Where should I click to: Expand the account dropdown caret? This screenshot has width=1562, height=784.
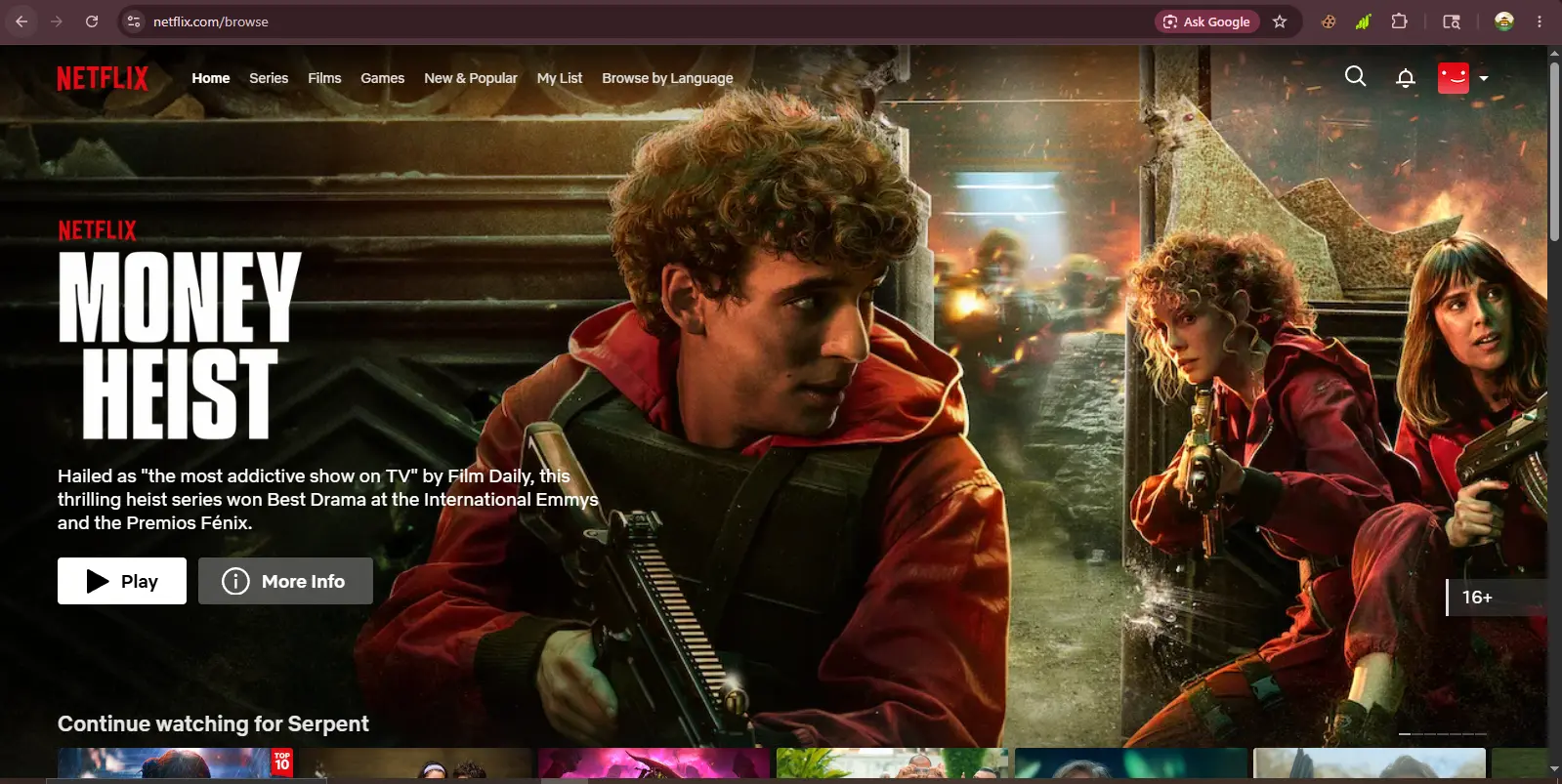(1484, 78)
